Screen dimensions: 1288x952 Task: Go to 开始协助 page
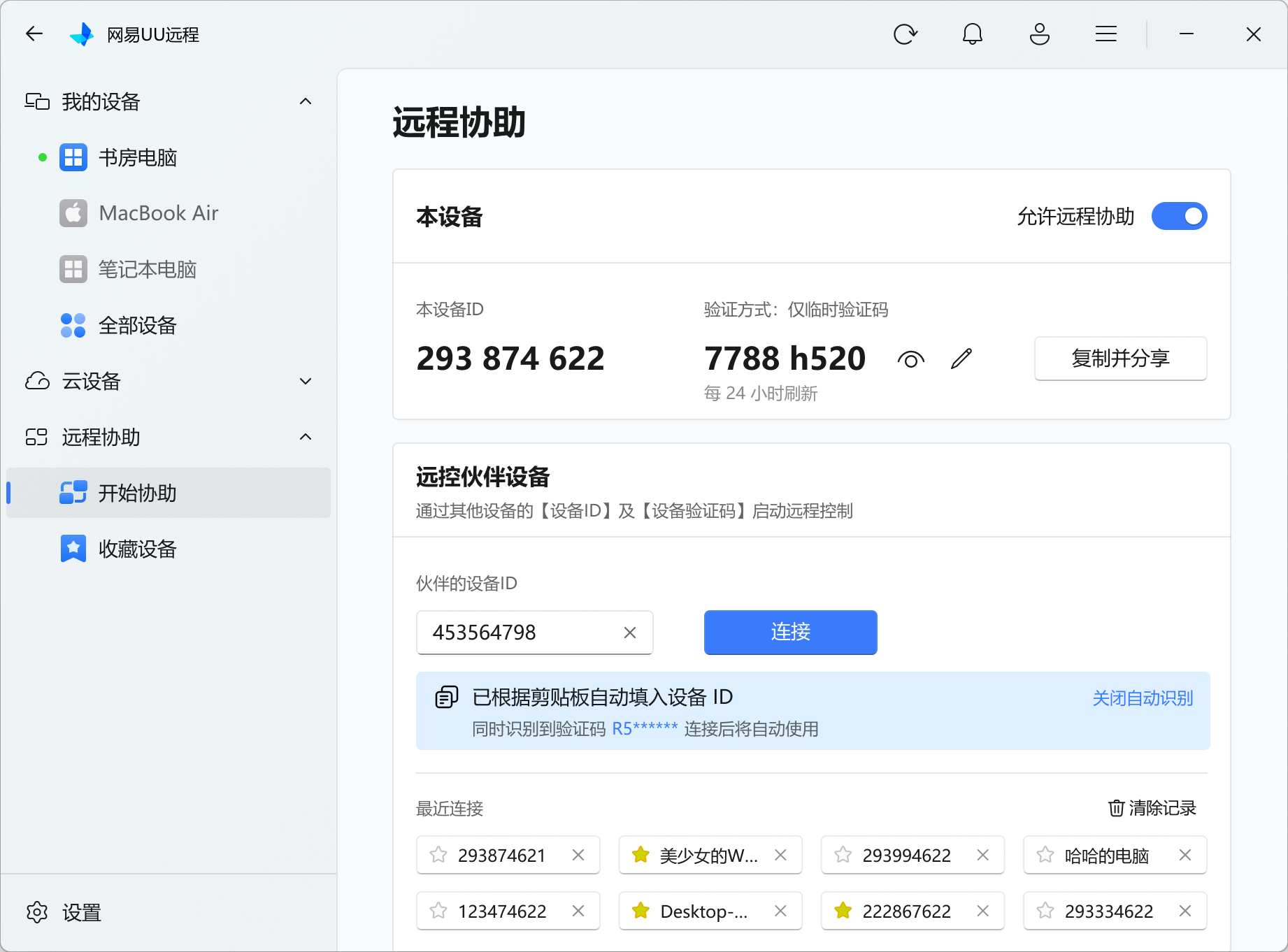168,493
